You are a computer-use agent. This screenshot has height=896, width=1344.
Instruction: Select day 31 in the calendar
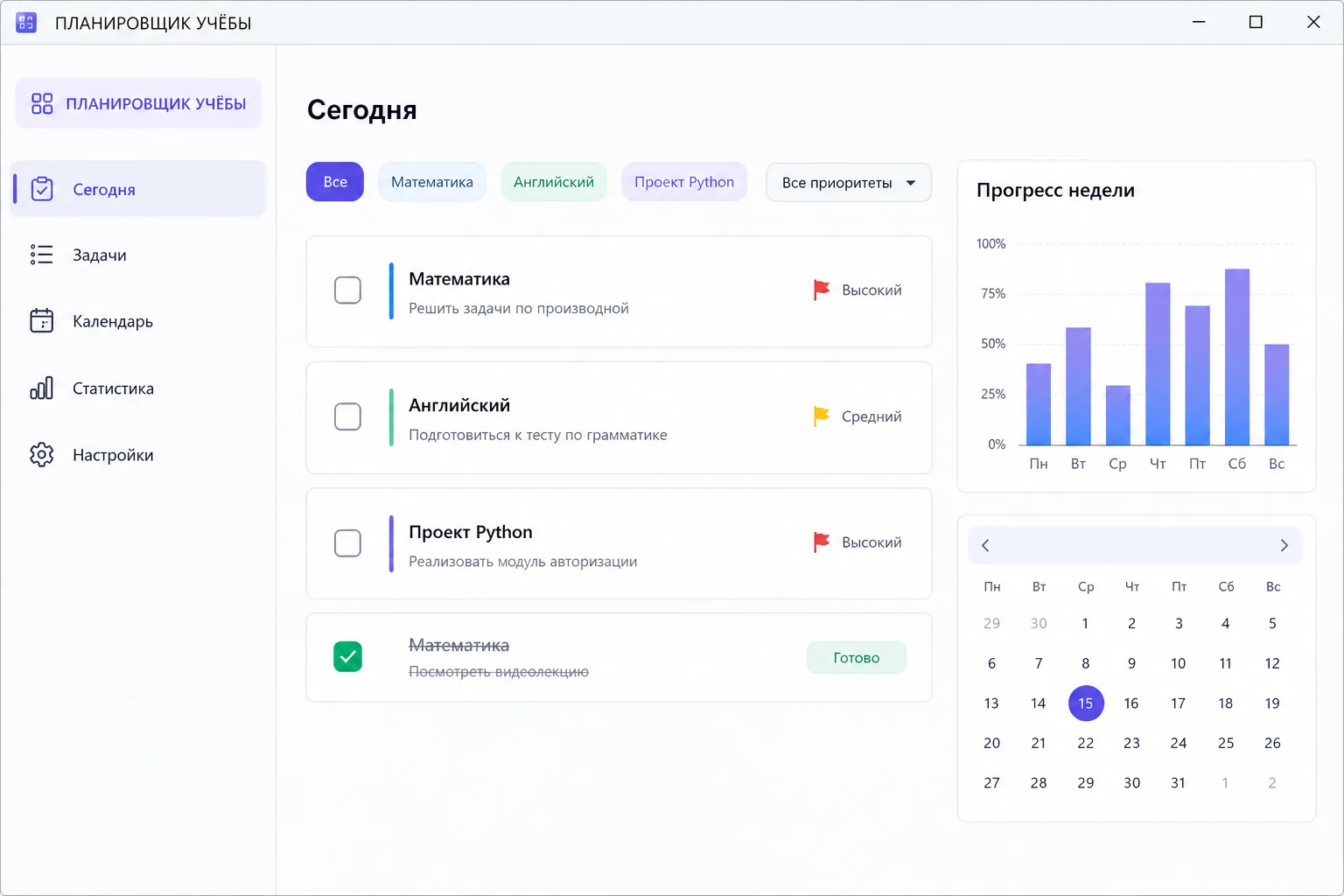click(x=1179, y=783)
